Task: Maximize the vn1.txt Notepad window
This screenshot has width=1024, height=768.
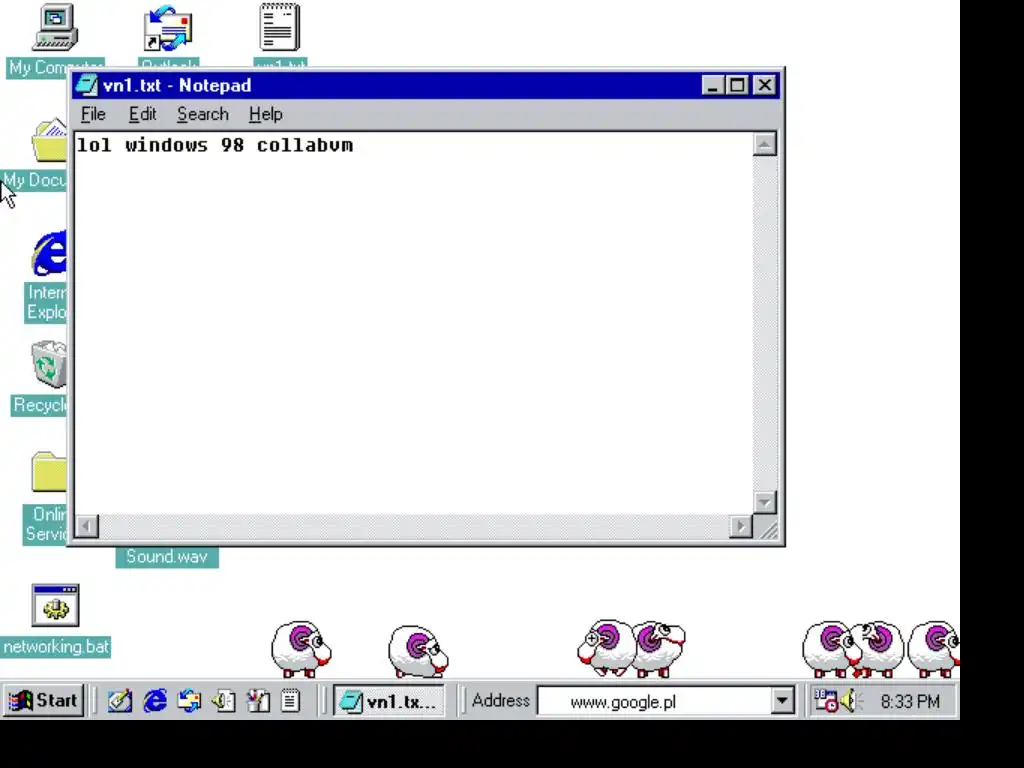Action: [x=737, y=86]
